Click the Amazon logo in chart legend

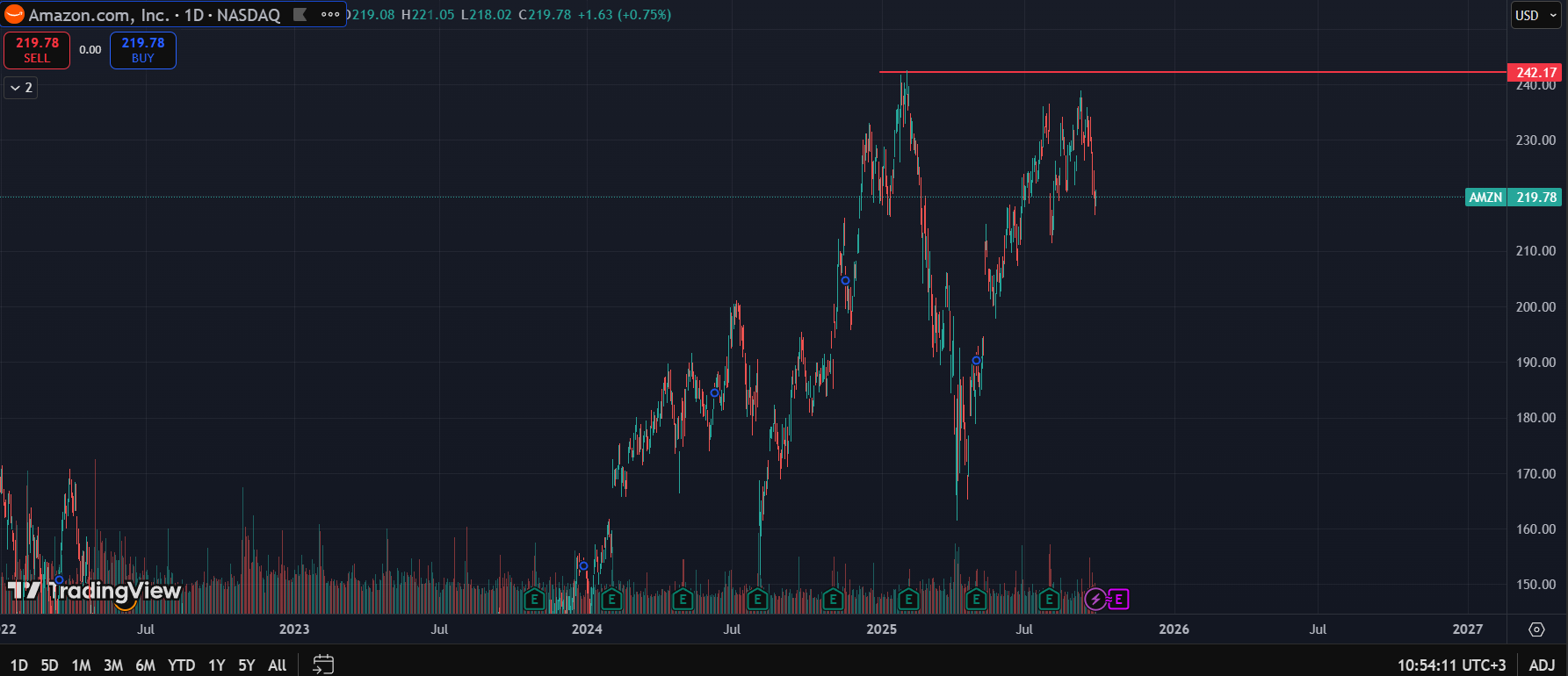[14, 15]
